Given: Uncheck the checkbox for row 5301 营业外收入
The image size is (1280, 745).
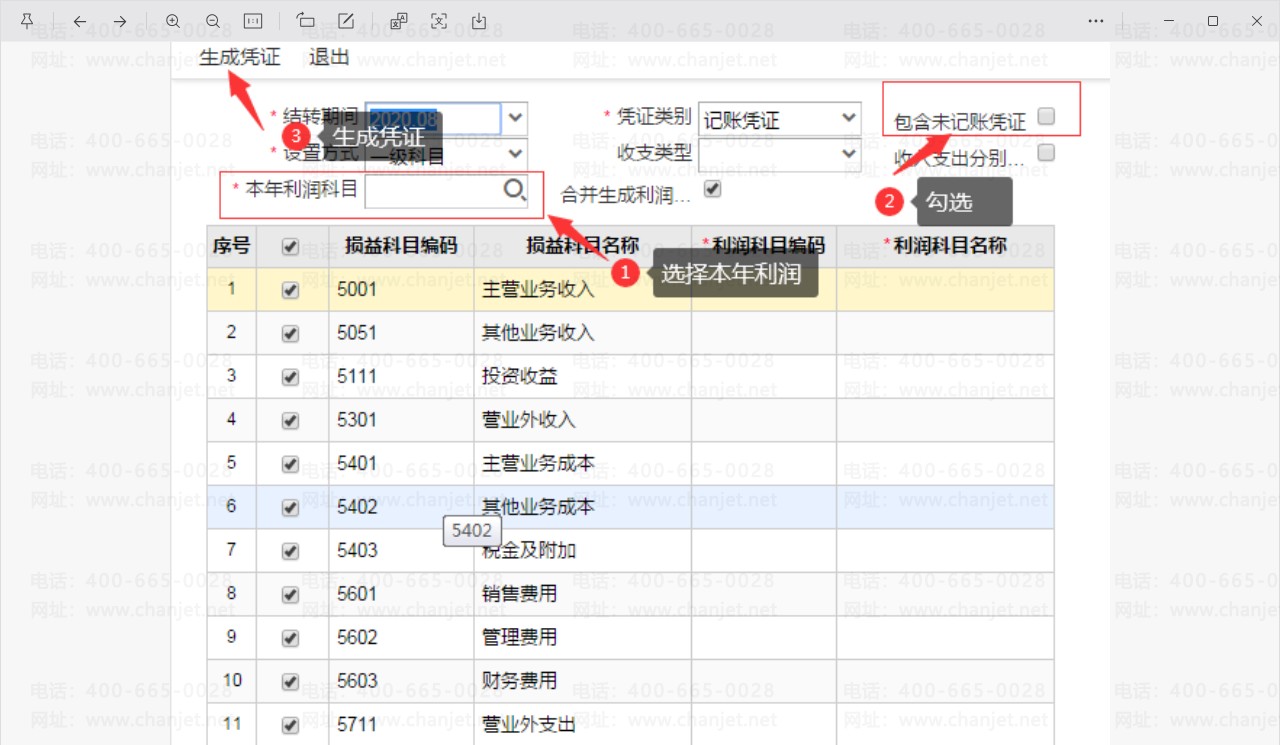Looking at the screenshot, I should 291,421.
